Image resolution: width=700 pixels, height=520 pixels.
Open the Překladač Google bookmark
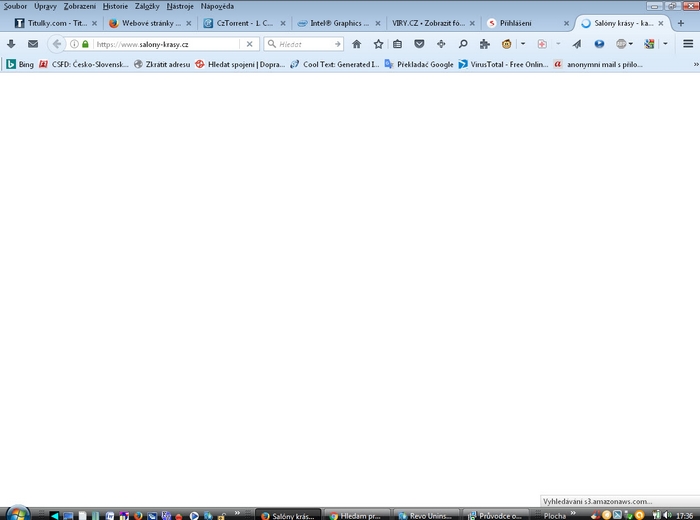[x=419, y=64]
